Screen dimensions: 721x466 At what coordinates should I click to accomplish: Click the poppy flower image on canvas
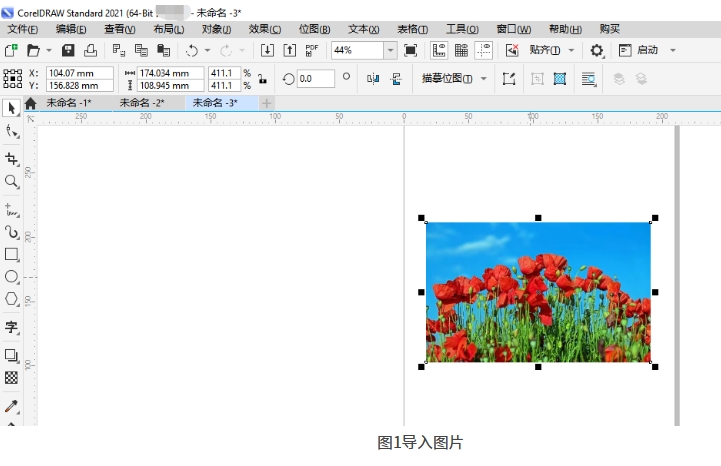coord(537,292)
